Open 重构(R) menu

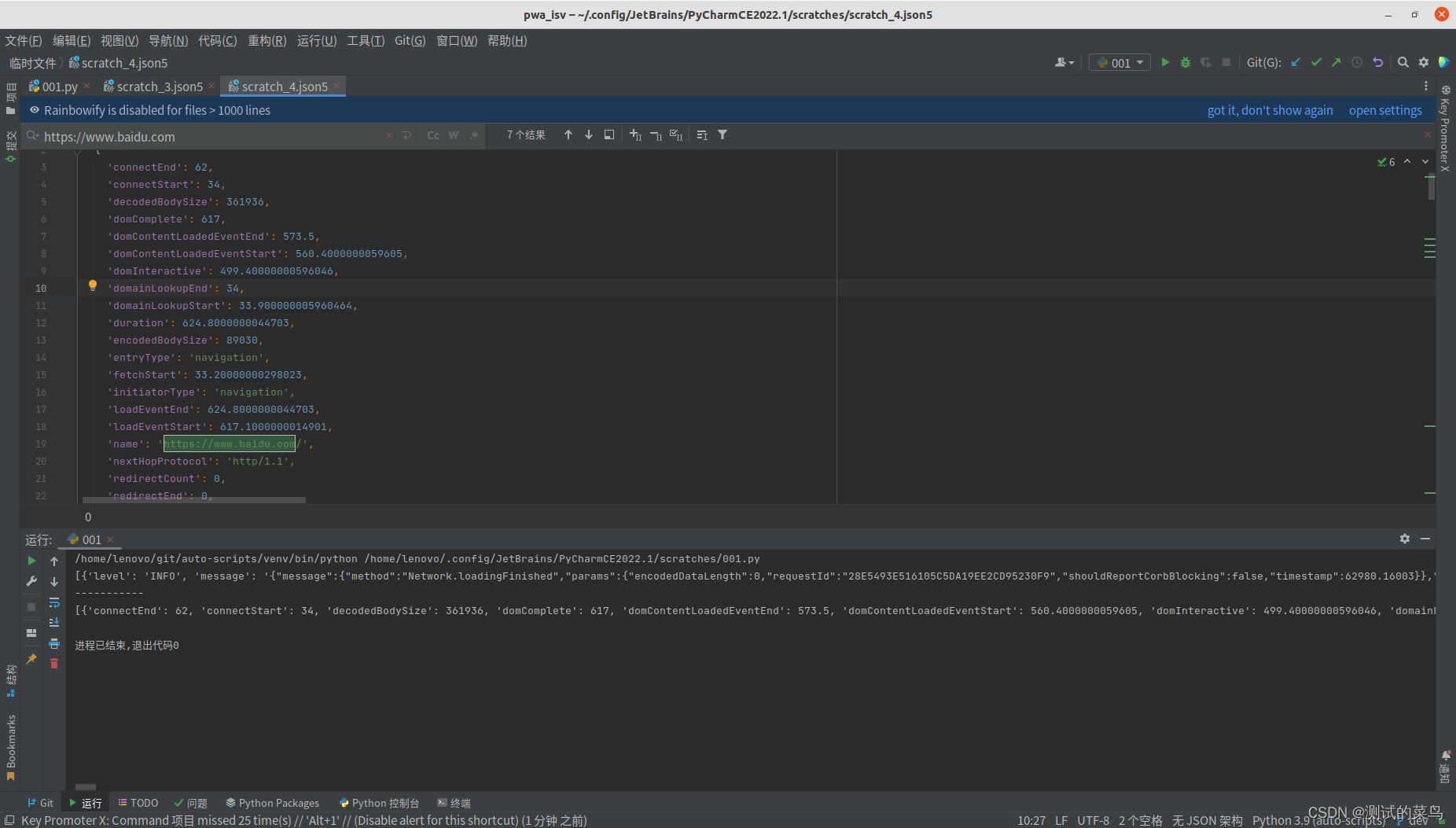[267, 41]
